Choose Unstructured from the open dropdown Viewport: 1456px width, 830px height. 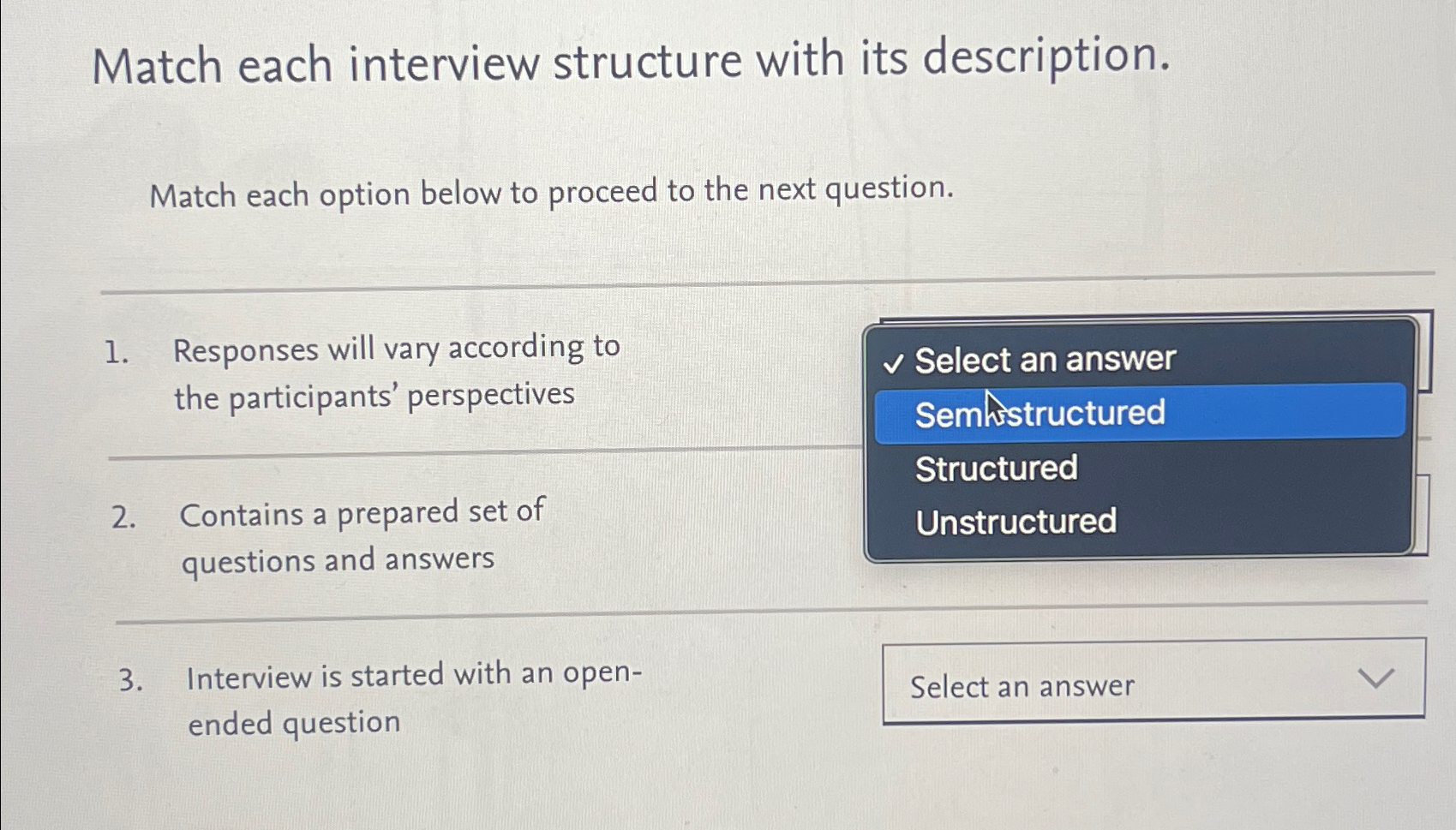click(1016, 522)
